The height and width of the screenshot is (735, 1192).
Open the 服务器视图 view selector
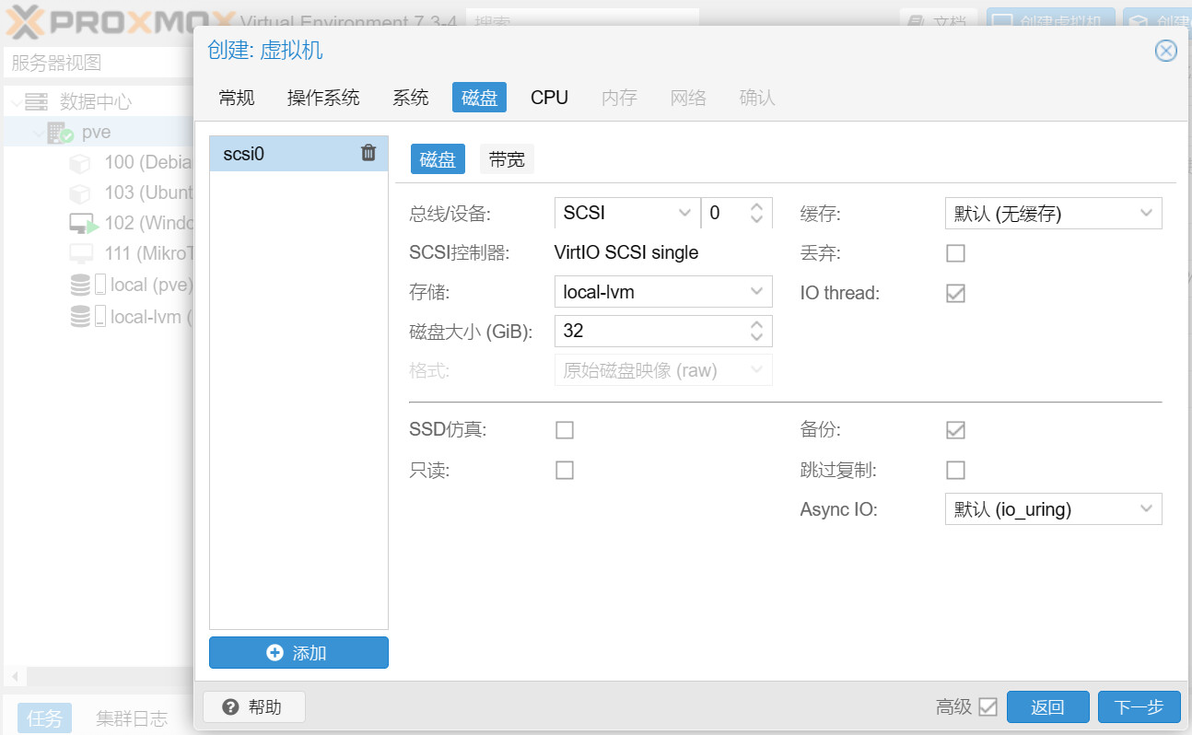pyautogui.click(x=99, y=62)
